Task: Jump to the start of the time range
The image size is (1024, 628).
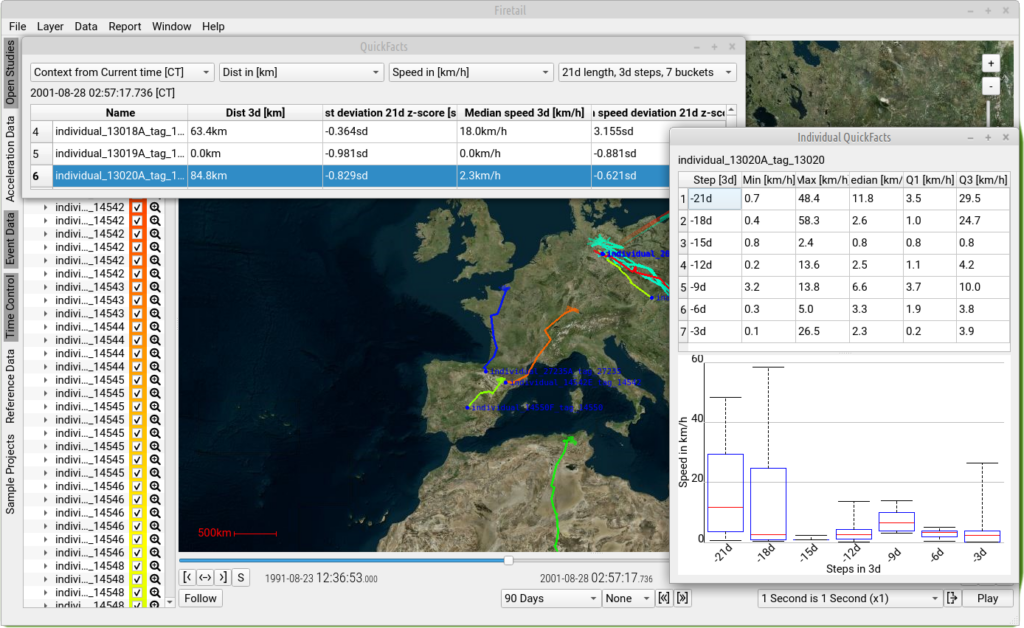Action: (x=187, y=577)
